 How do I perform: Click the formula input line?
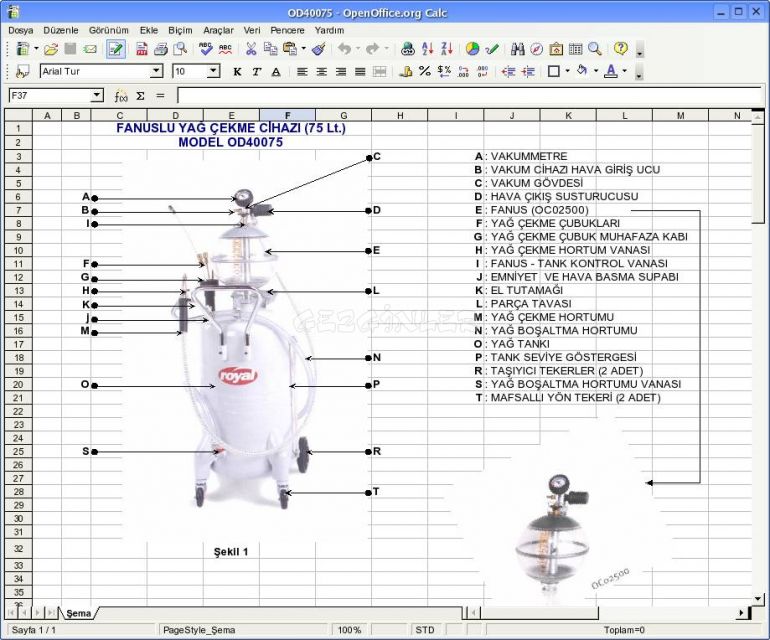pos(469,95)
